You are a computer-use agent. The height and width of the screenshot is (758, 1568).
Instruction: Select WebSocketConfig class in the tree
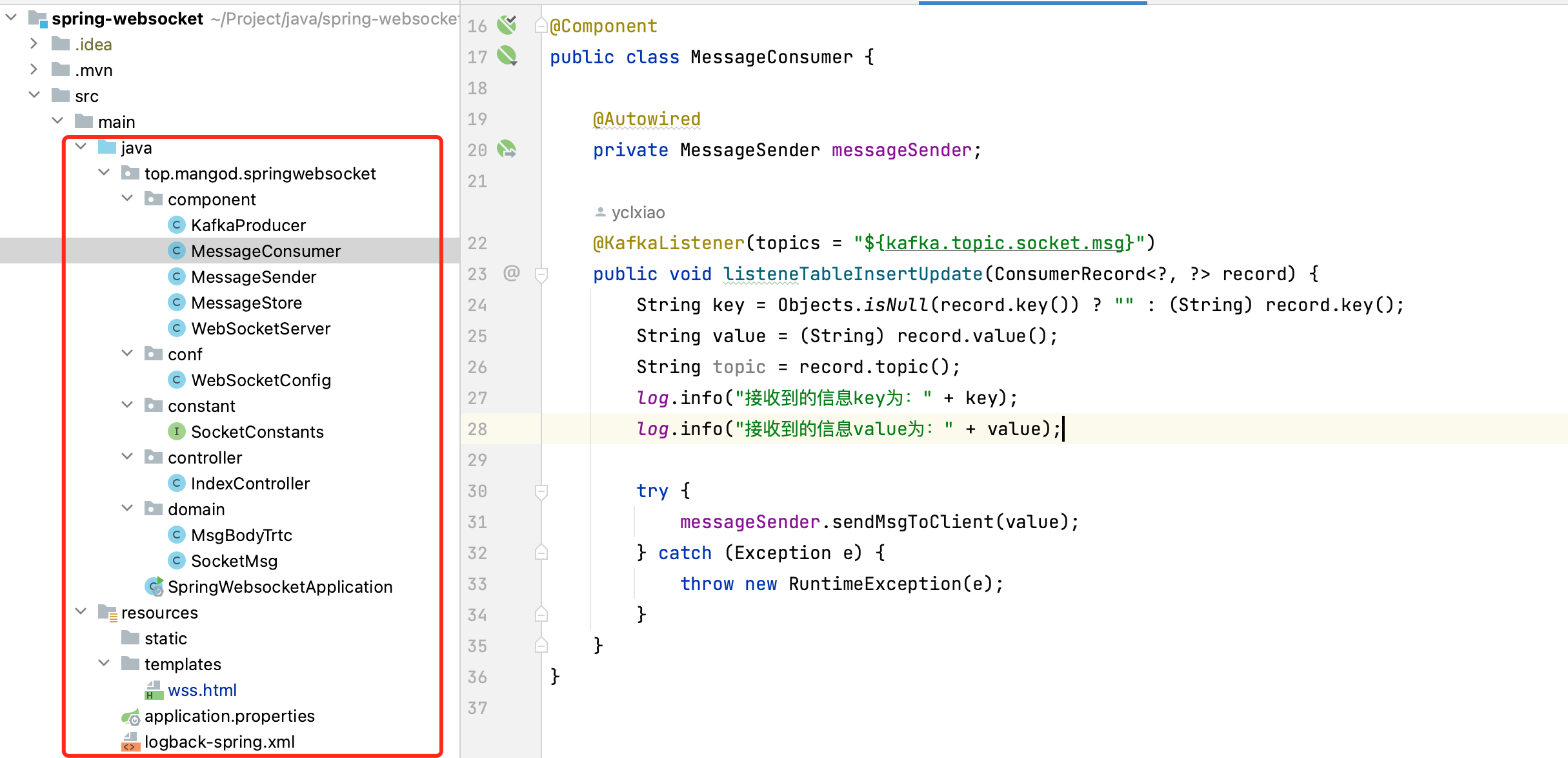click(261, 380)
